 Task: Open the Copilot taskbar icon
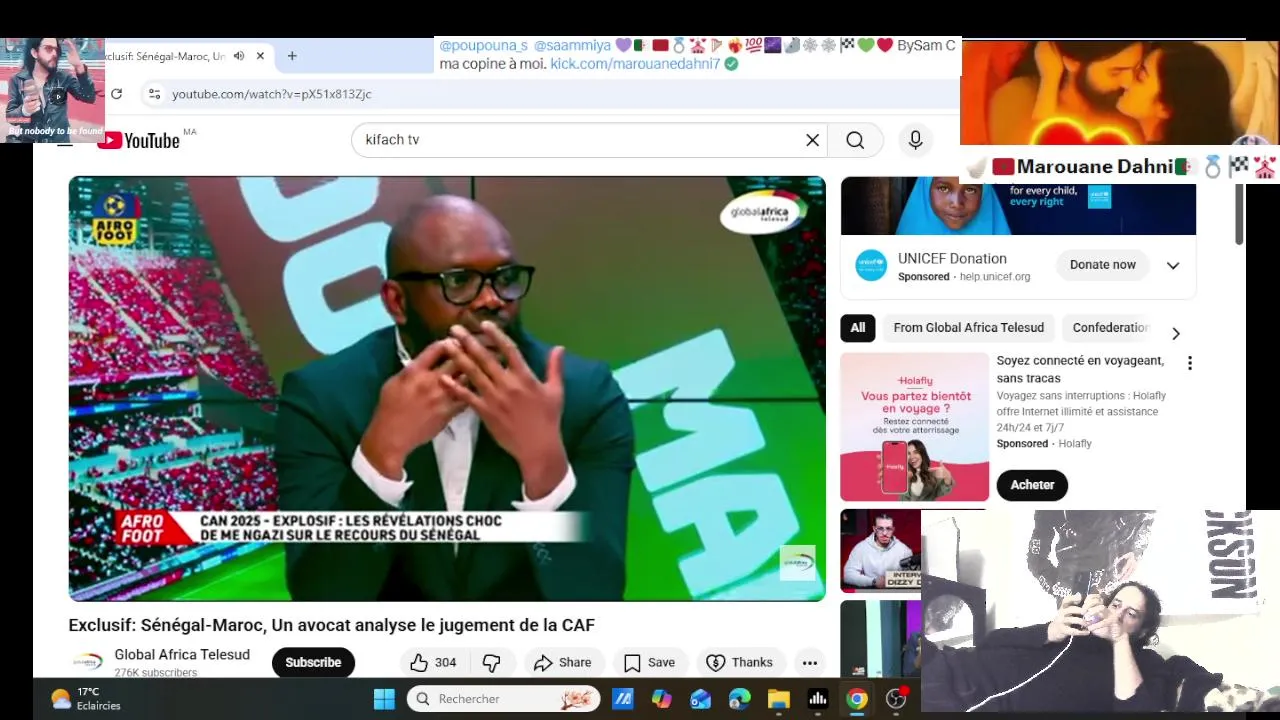pyautogui.click(x=662, y=699)
